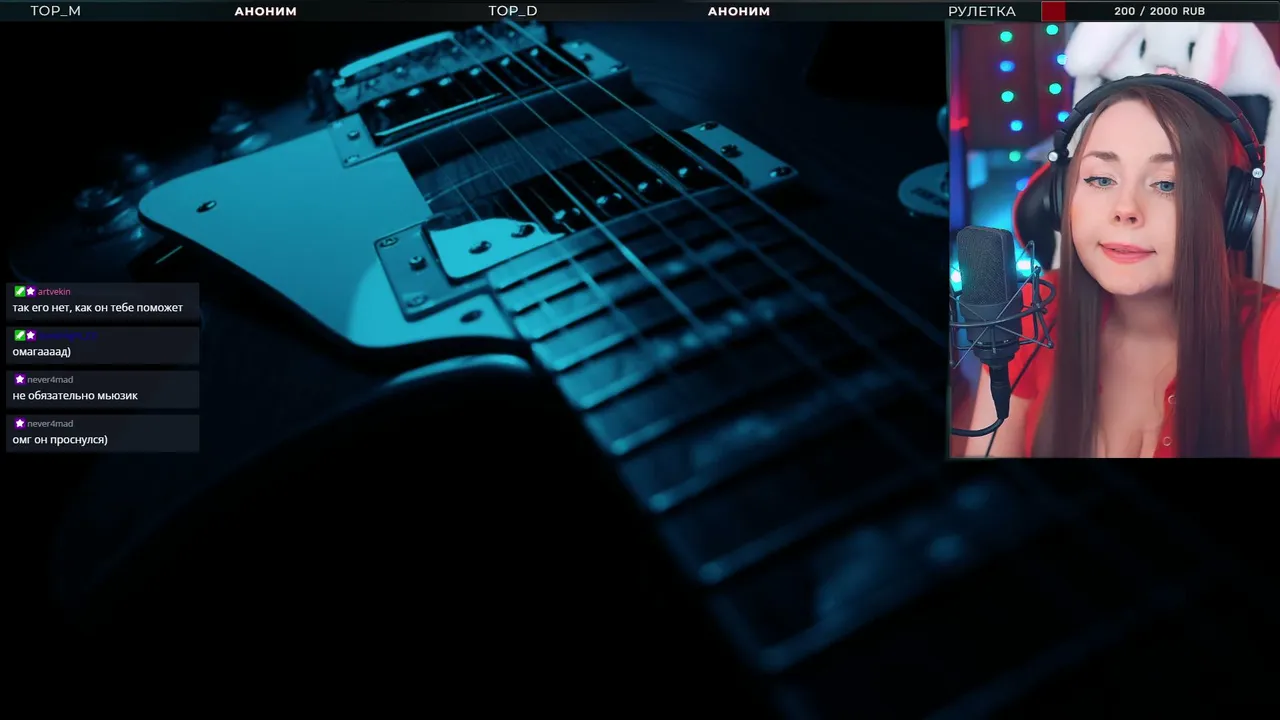Image resolution: width=1280 pixels, height=720 pixels.
Task: Click the green moderator badge above "омагаааад)"
Action: [x=19, y=335]
